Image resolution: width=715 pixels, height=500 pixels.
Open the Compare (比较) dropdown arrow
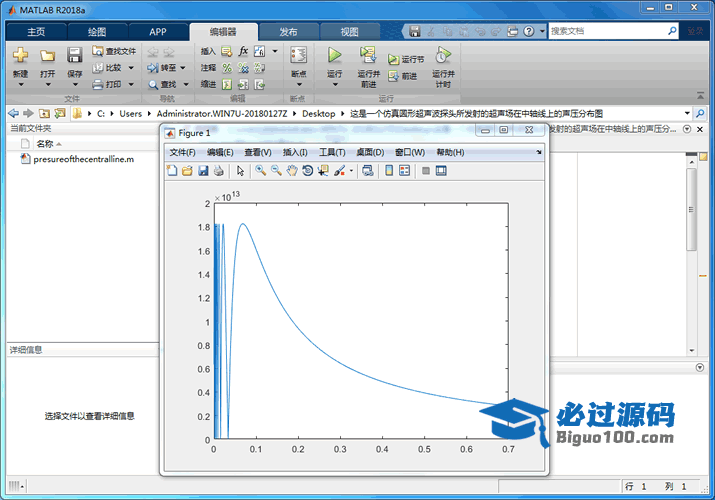coord(131,68)
